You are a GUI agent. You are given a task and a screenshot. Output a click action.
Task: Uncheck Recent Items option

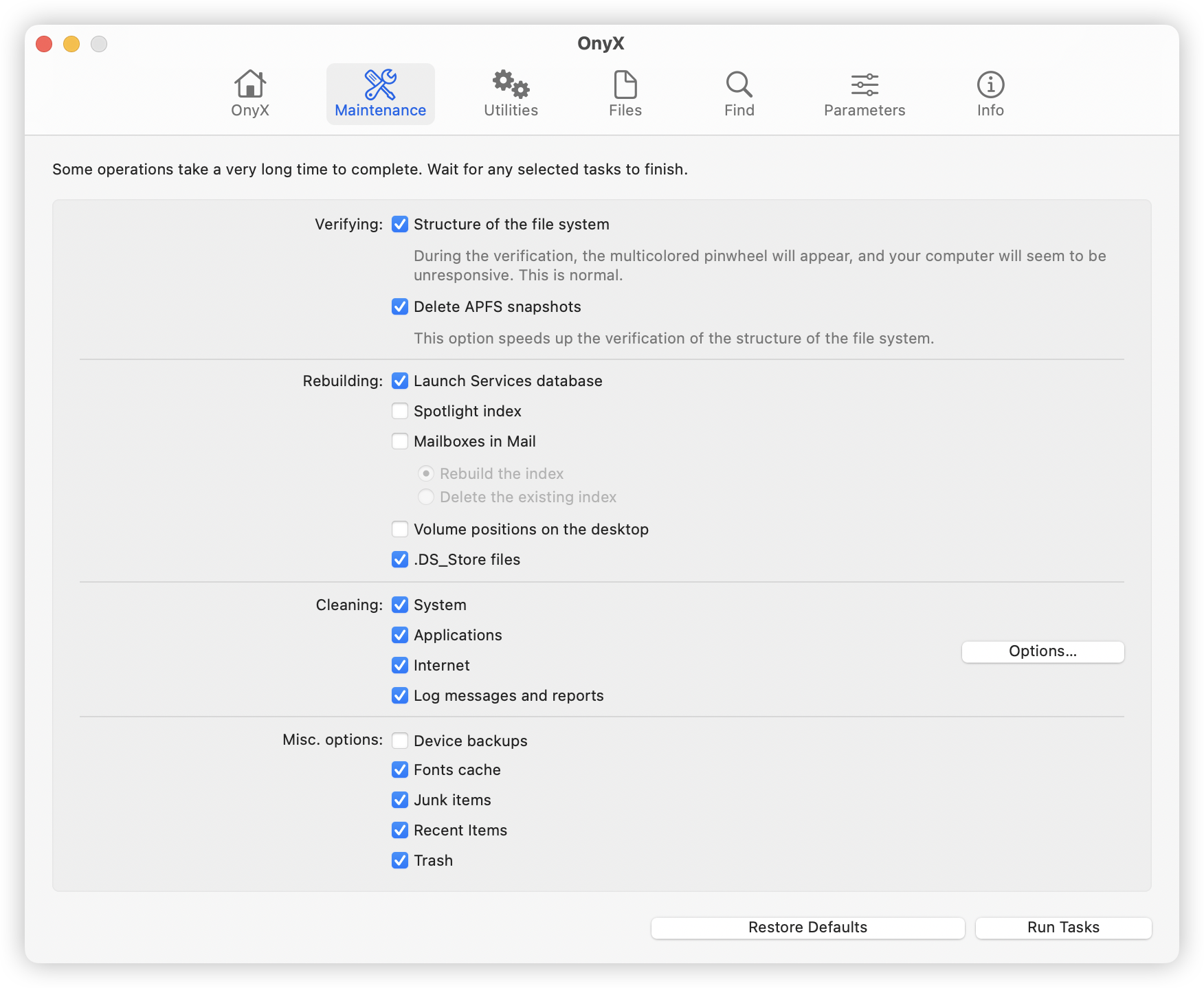tap(400, 830)
